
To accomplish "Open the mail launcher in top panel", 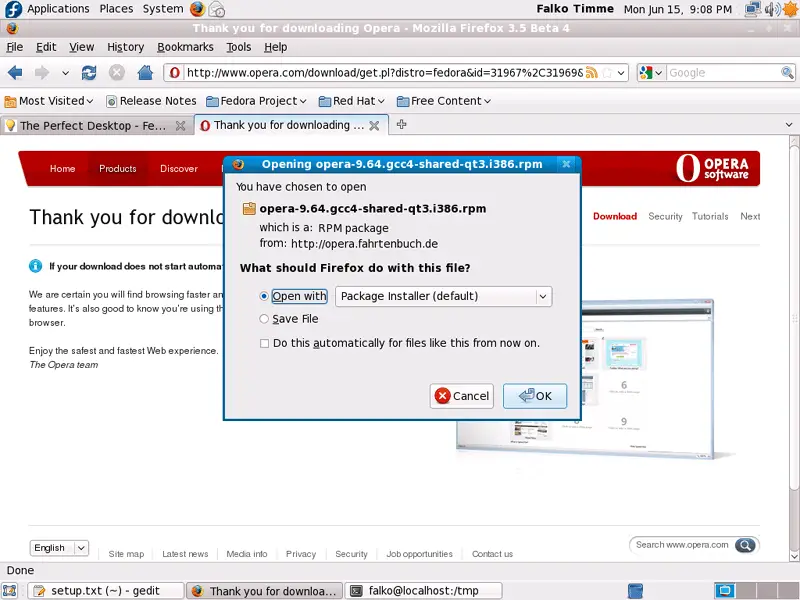I will coord(217,9).
